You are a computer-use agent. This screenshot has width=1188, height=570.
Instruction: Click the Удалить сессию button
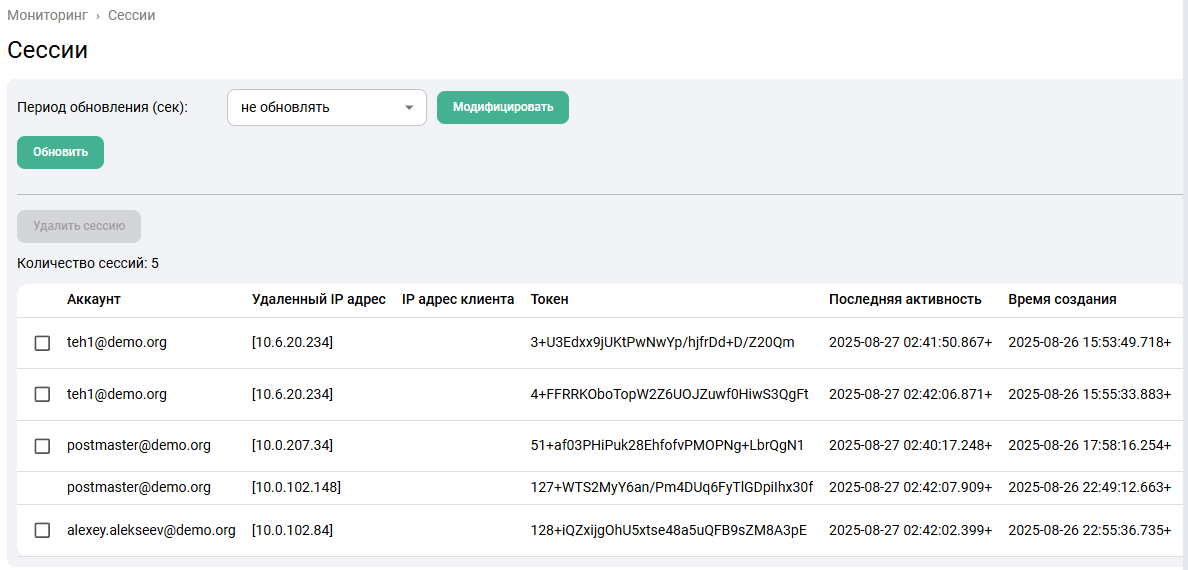coord(79,226)
